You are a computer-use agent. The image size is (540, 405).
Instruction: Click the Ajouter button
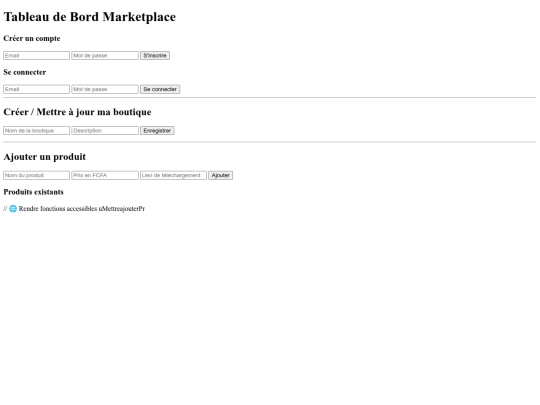click(220, 175)
